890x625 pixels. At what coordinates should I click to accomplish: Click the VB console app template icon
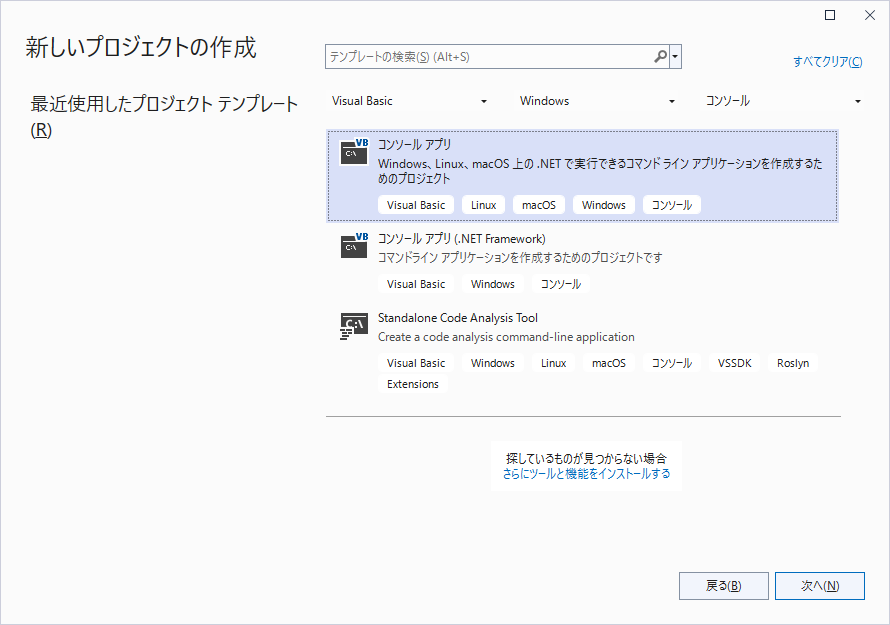(354, 152)
